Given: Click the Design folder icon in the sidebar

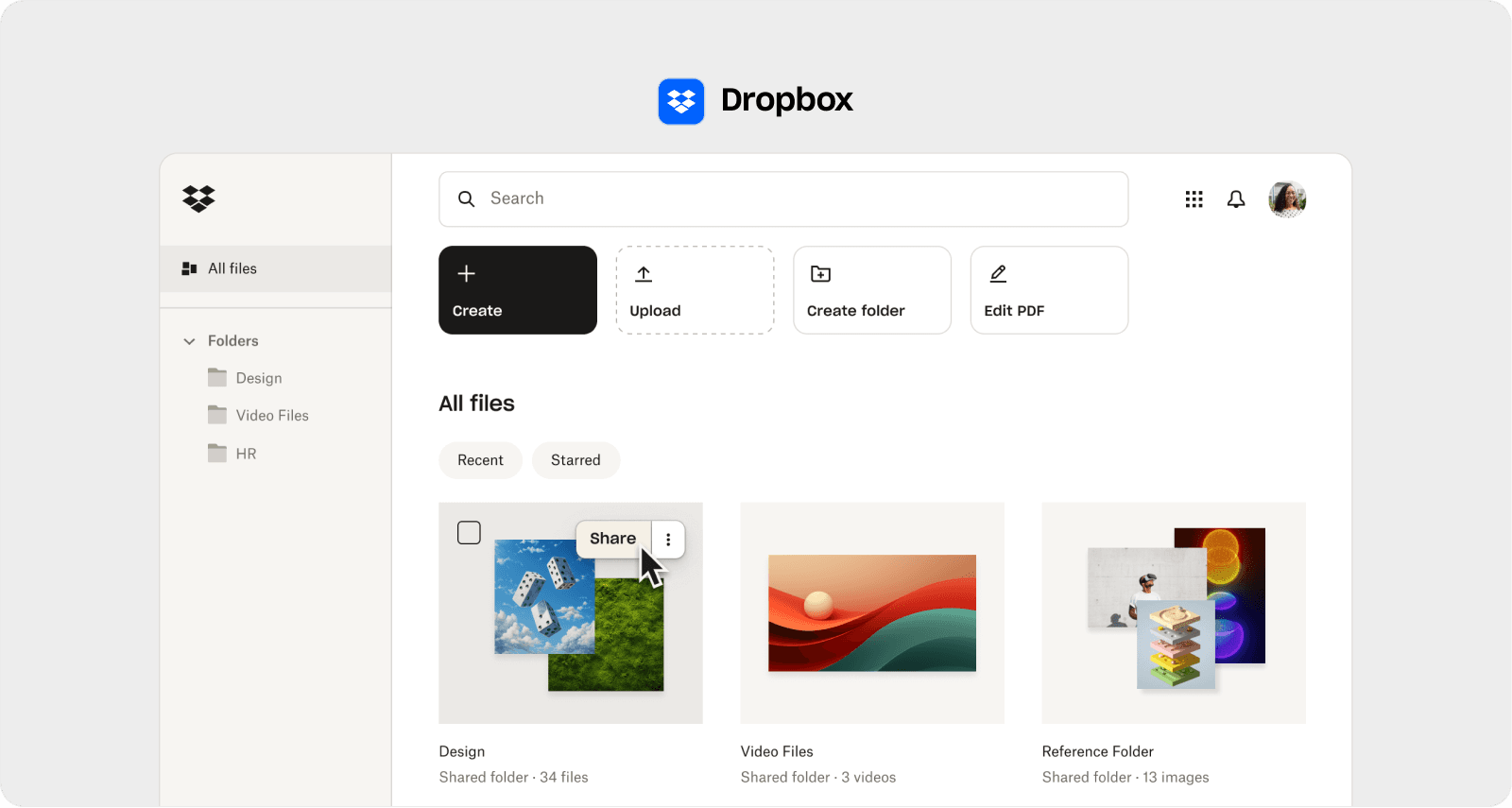Looking at the screenshot, I should tap(217, 377).
